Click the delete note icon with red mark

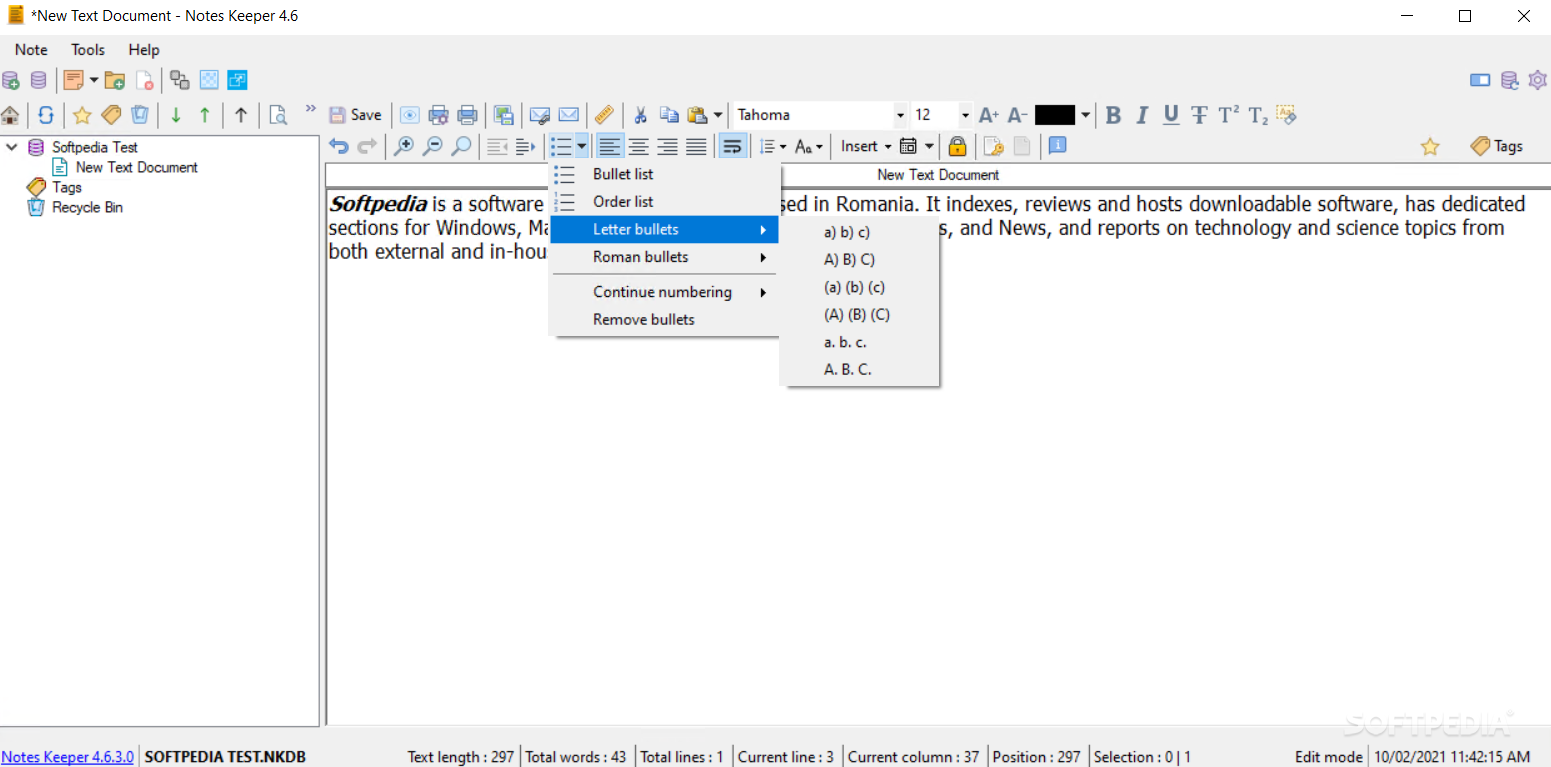[145, 80]
